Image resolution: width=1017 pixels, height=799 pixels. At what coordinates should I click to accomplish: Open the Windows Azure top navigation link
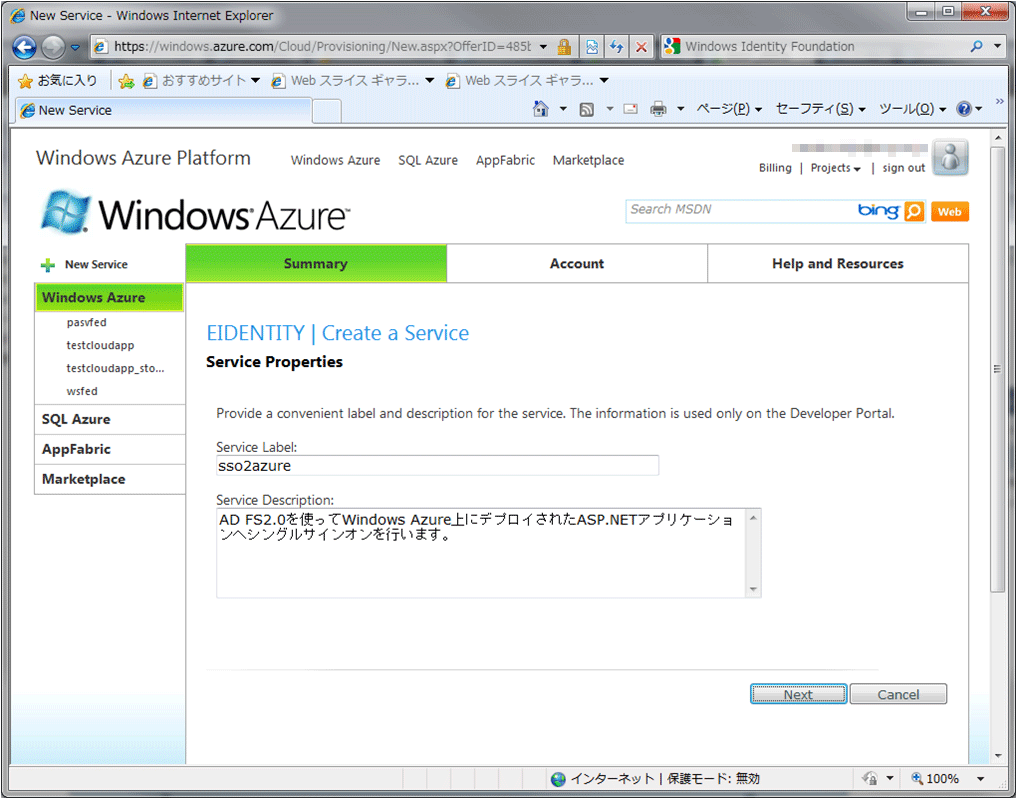335,160
